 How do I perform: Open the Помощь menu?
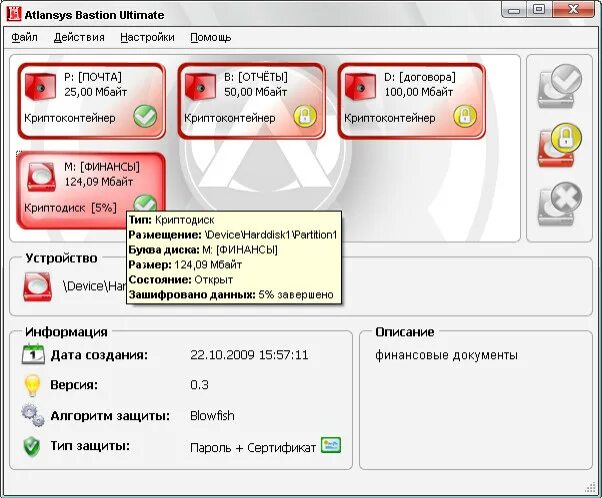point(211,37)
